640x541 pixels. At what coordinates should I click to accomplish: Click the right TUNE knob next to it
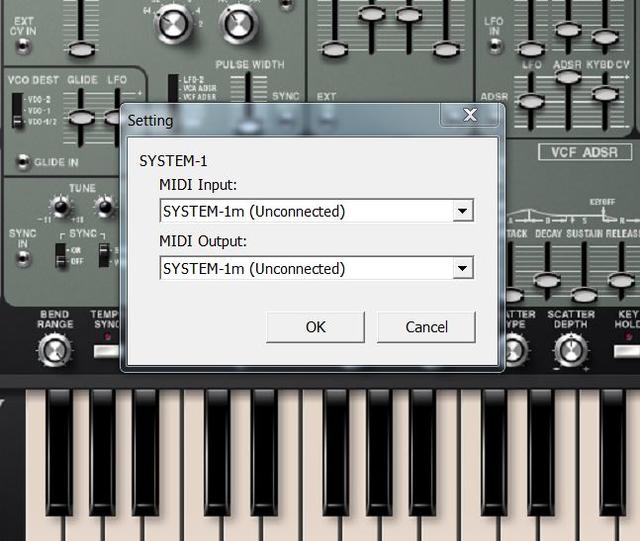(104, 207)
